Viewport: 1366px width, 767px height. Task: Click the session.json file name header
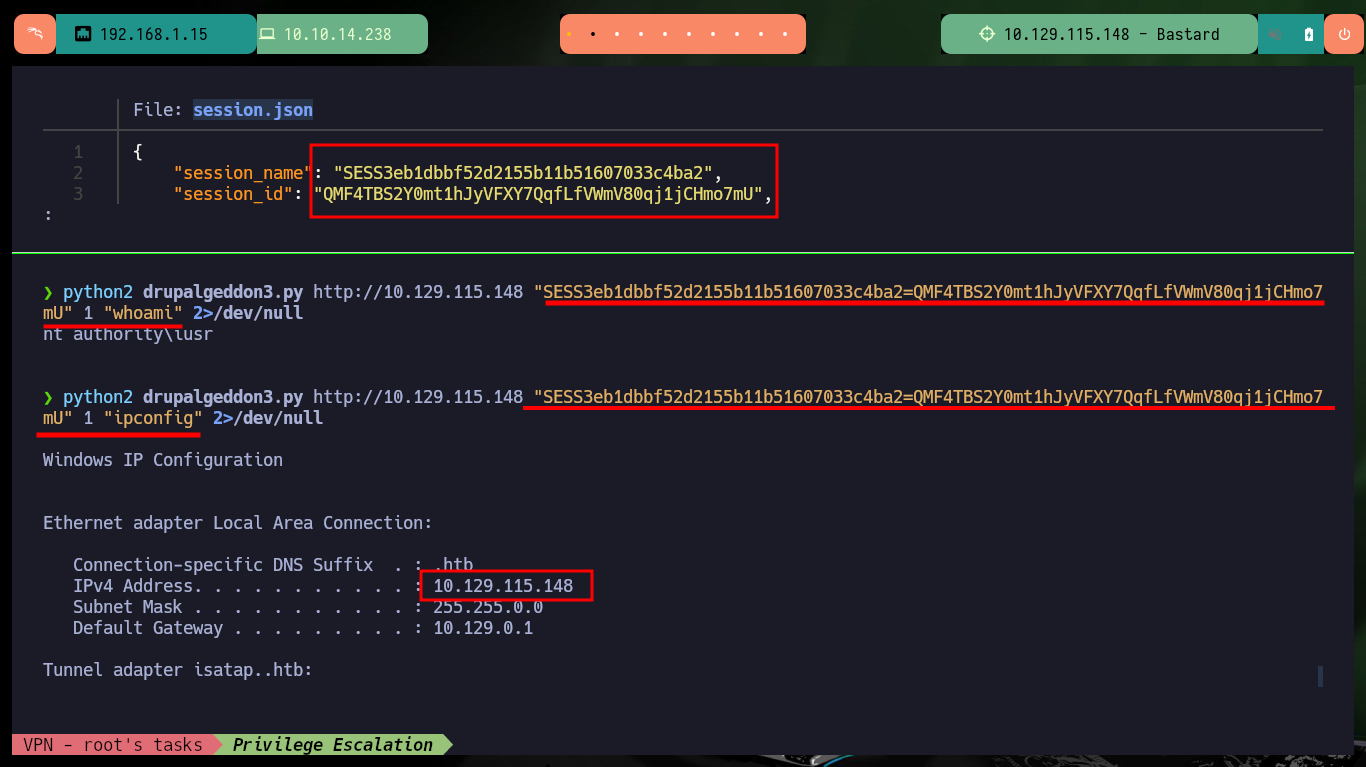253,110
